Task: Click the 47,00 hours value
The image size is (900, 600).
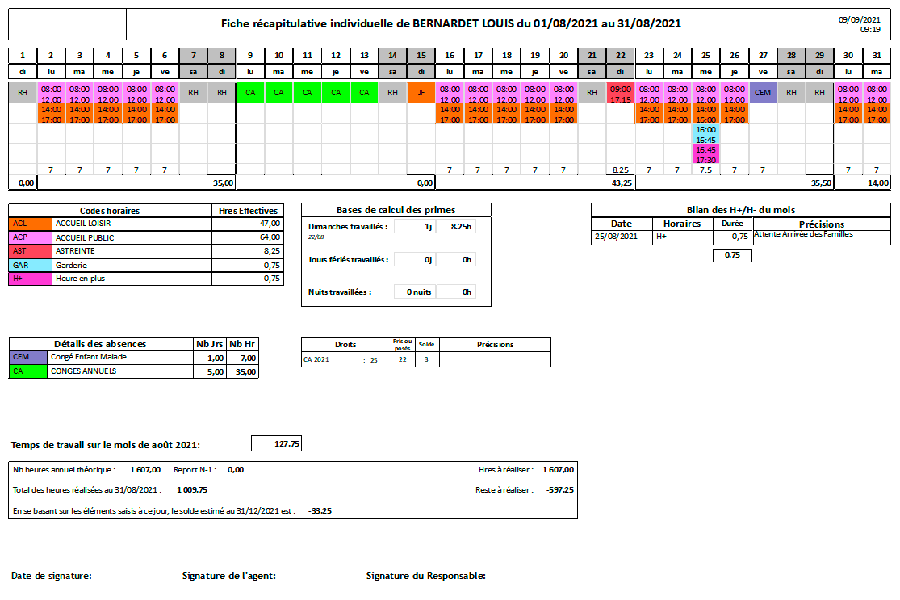Action: 270,223
